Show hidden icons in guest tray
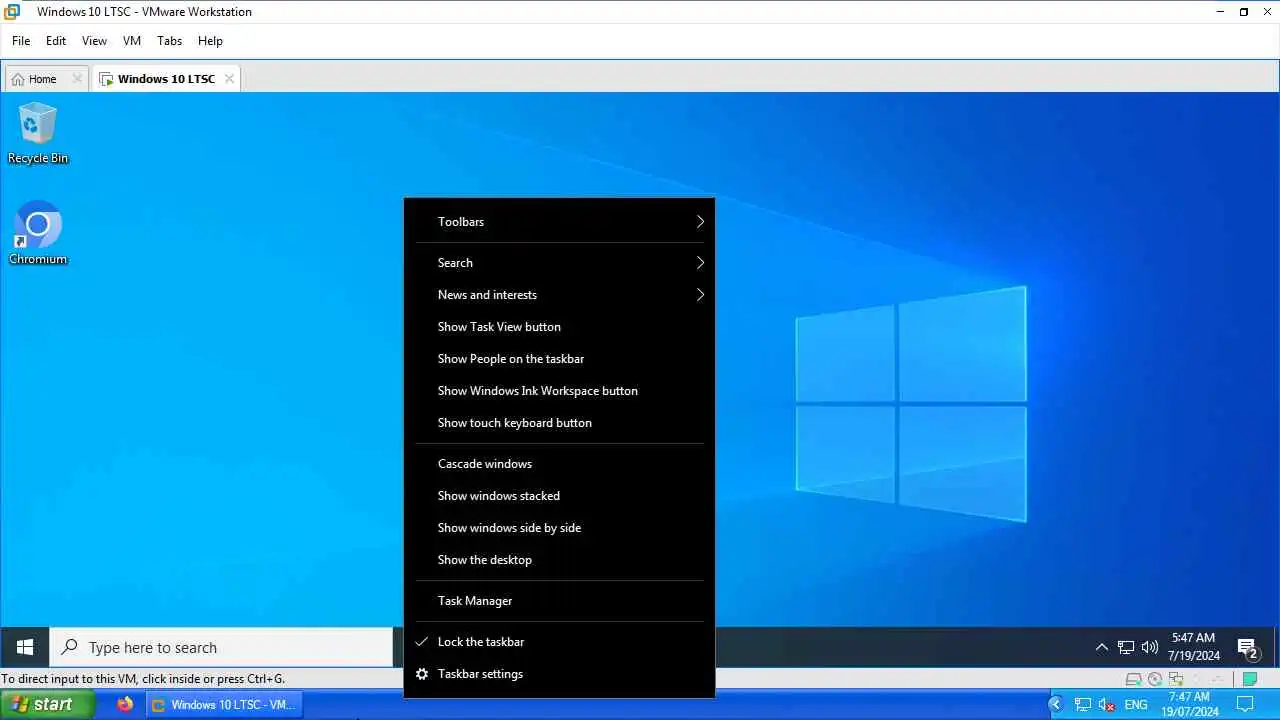 pos(1101,647)
